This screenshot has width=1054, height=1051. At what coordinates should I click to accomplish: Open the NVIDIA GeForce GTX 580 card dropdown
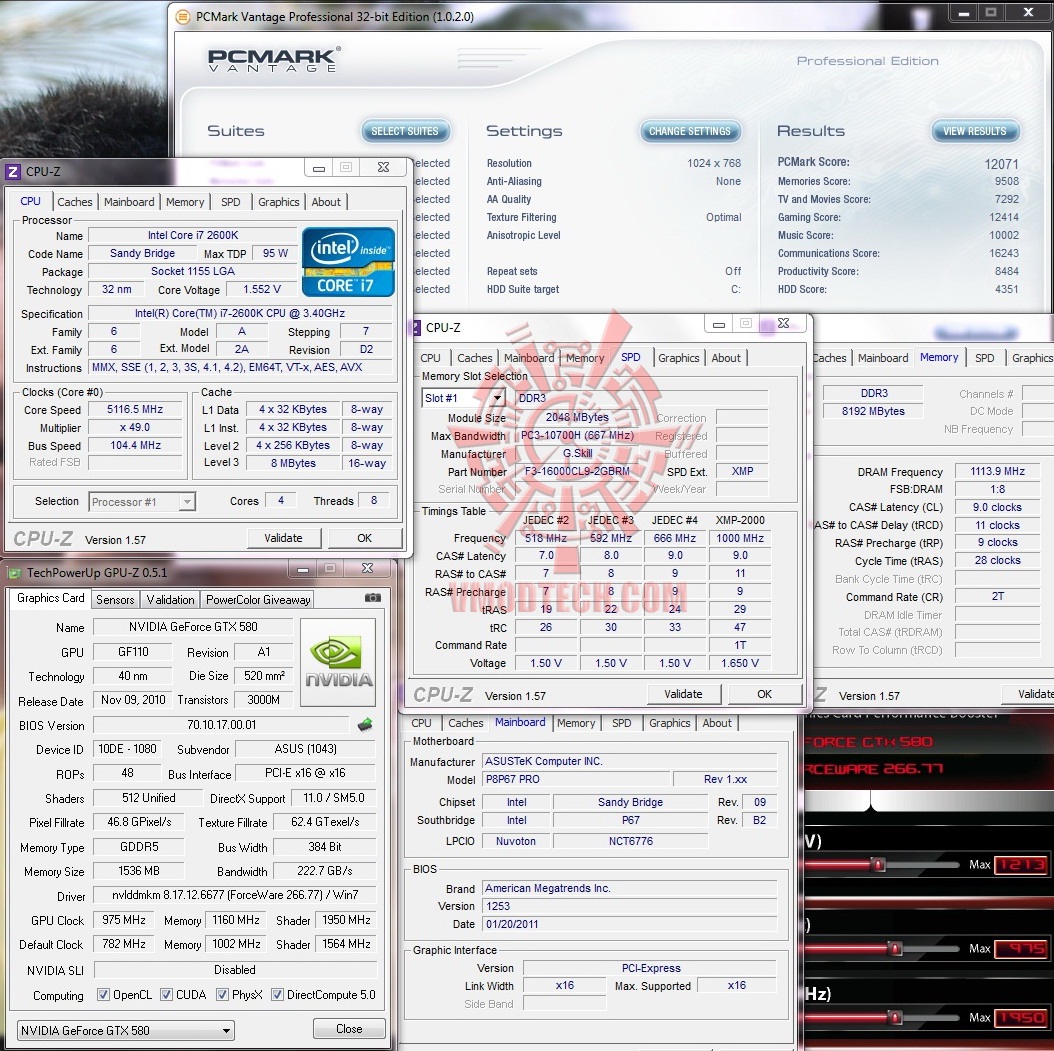(x=126, y=1030)
